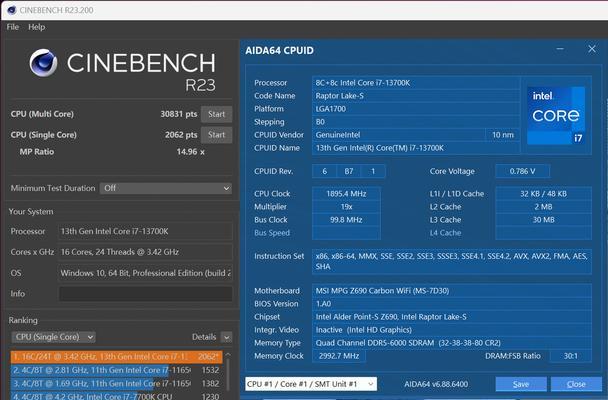Select the 16C/24T i7-13700K ranking entry
The height and width of the screenshot is (400, 608).
tap(116, 357)
